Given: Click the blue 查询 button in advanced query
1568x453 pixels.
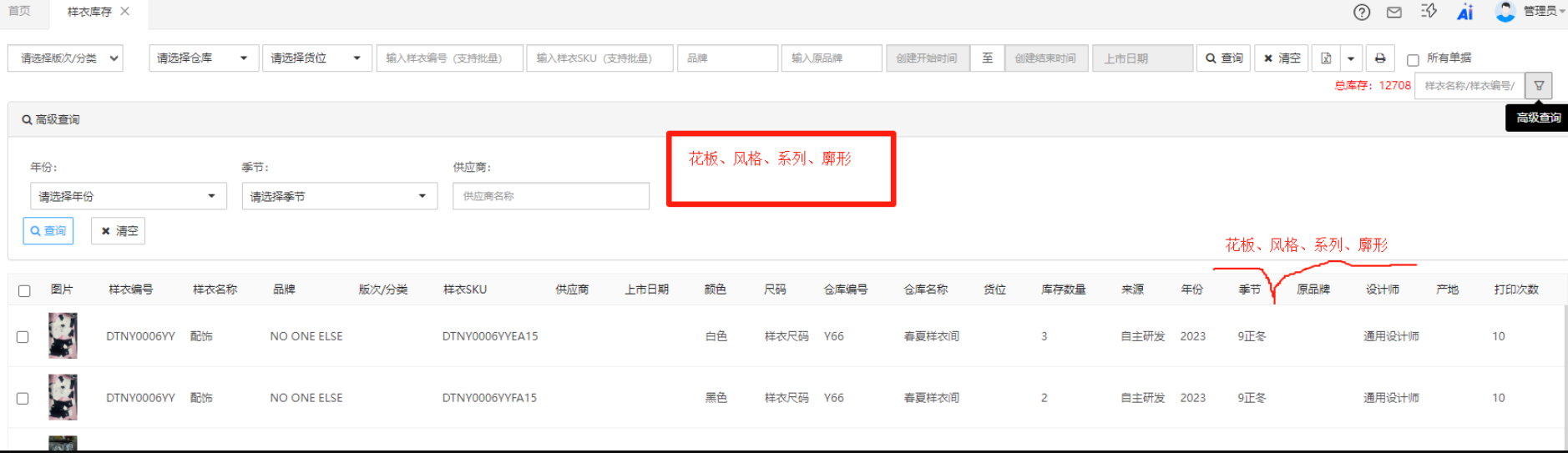Looking at the screenshot, I should [x=48, y=231].
